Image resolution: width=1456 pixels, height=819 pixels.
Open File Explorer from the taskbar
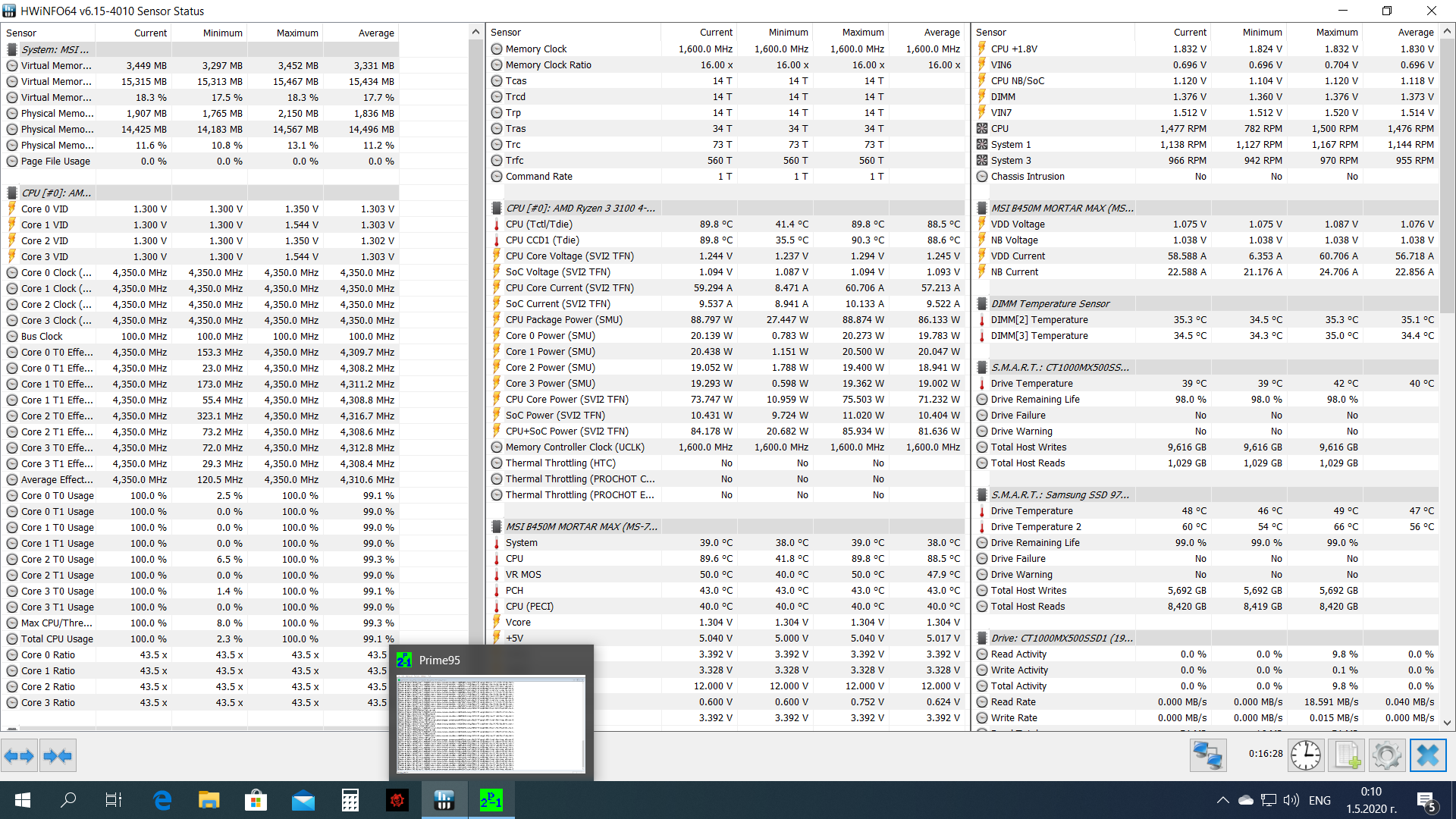209,800
